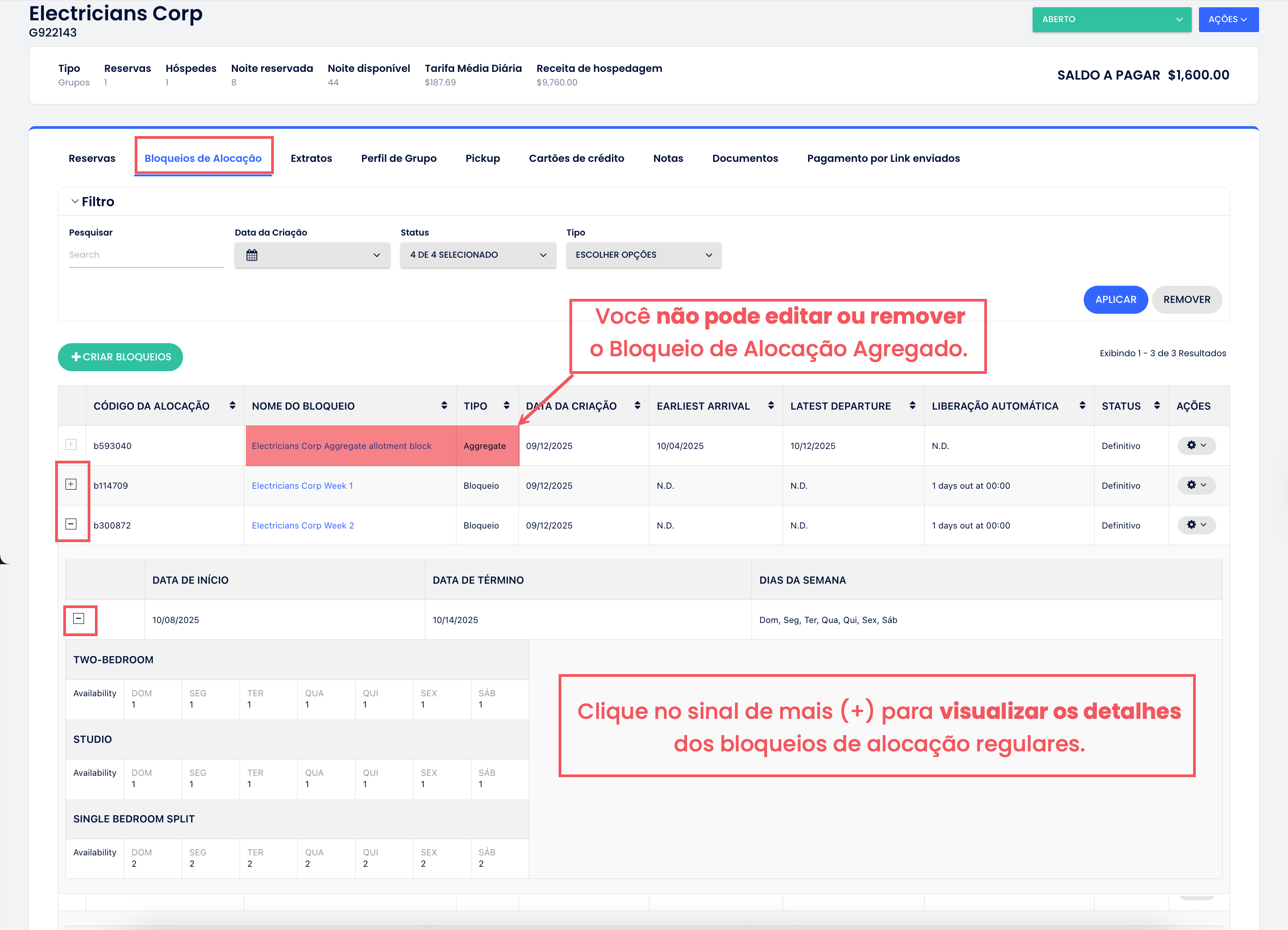Click the calendar icon in Data da Criação
The width and height of the screenshot is (1288, 930).
click(252, 255)
